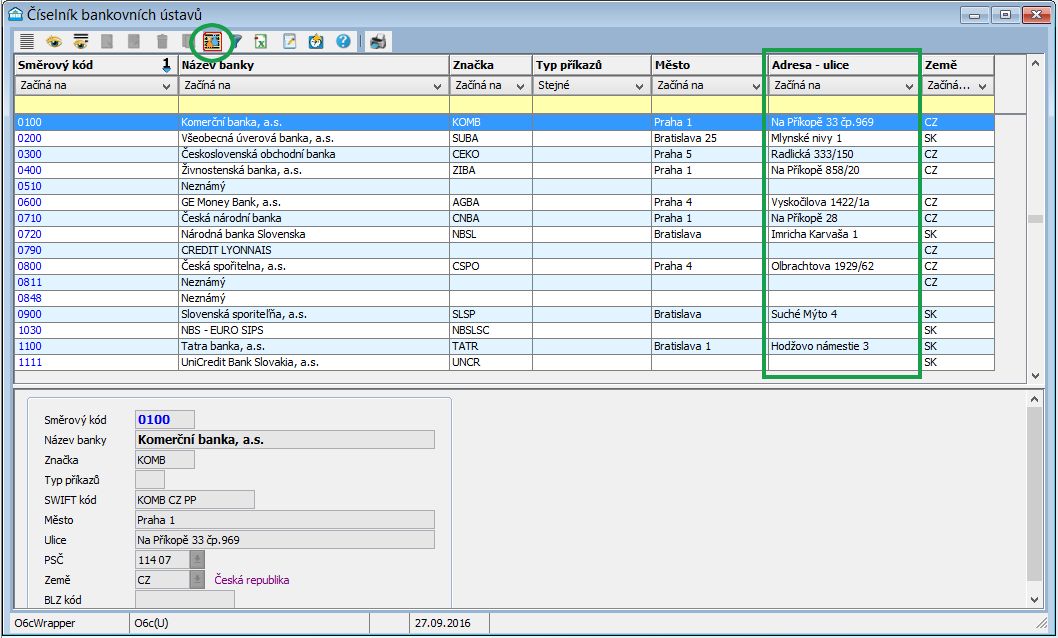
Task: Click the Město column header
Action: pyautogui.click(x=707, y=65)
